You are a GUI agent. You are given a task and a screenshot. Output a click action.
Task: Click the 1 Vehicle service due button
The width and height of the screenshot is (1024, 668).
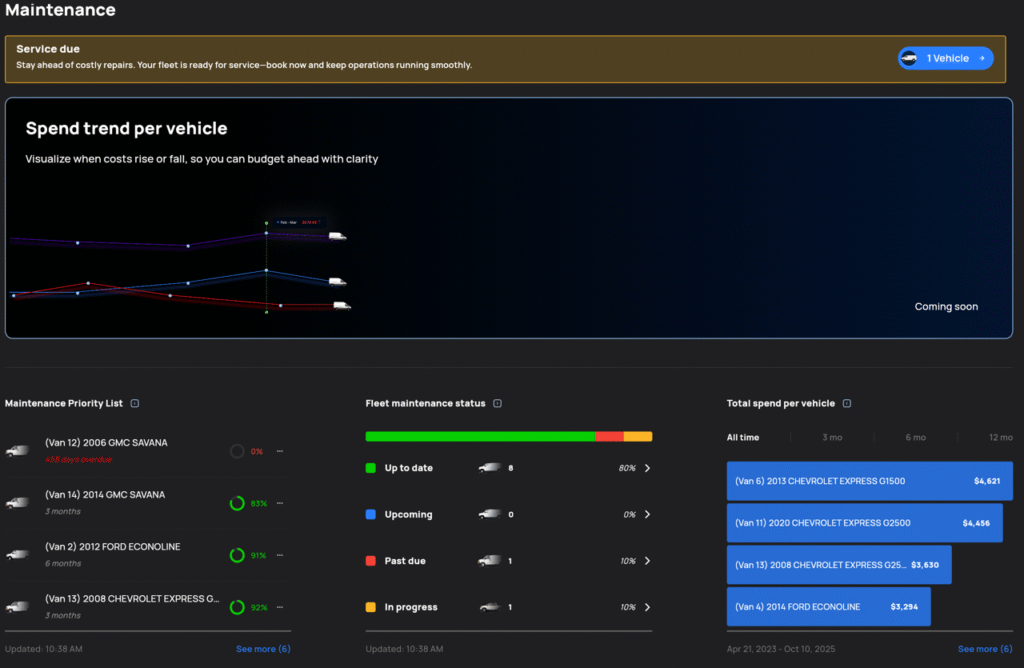pos(945,58)
